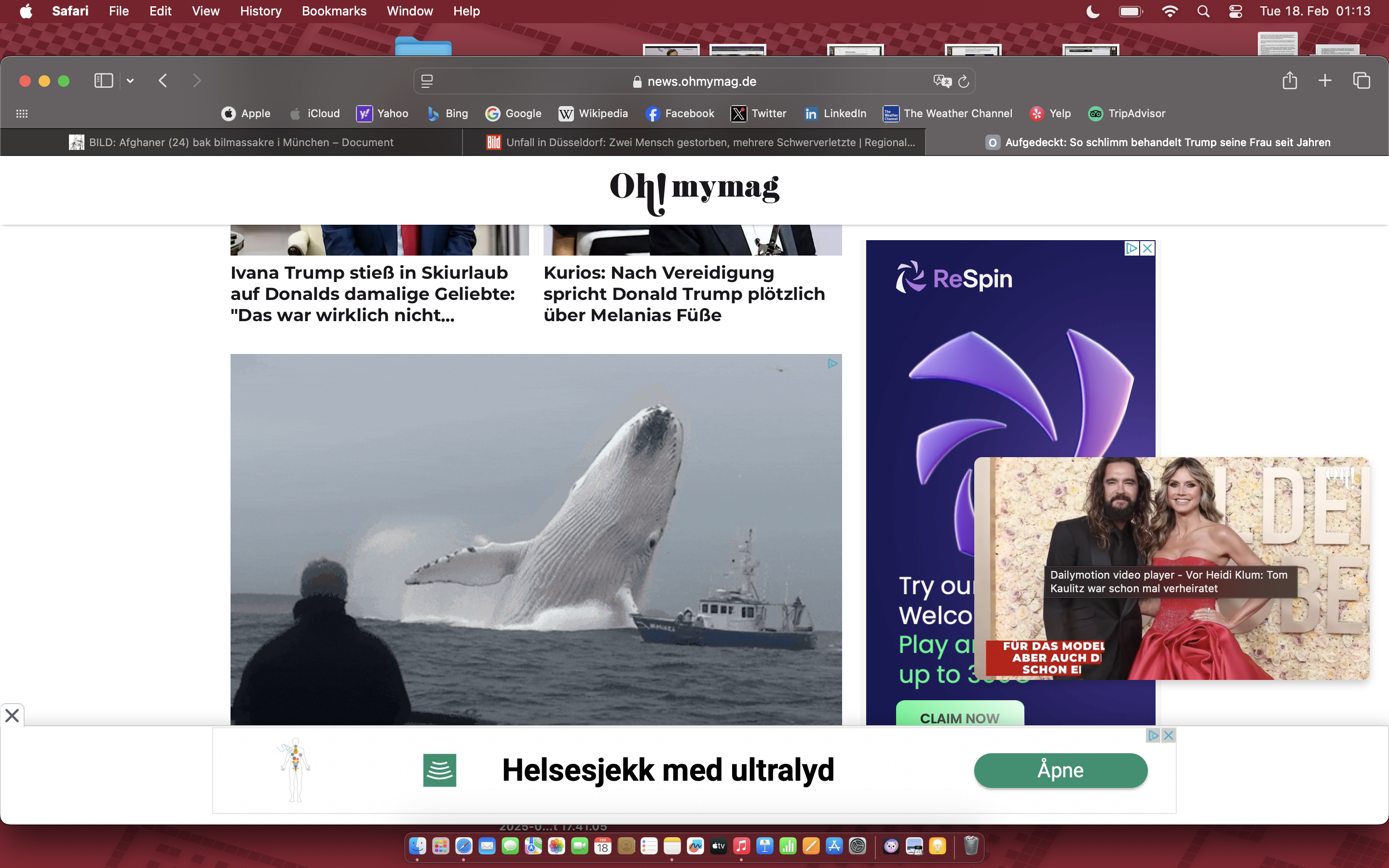The width and height of the screenshot is (1389, 868).
Task: Open the Twitter bookmark
Action: click(x=758, y=114)
